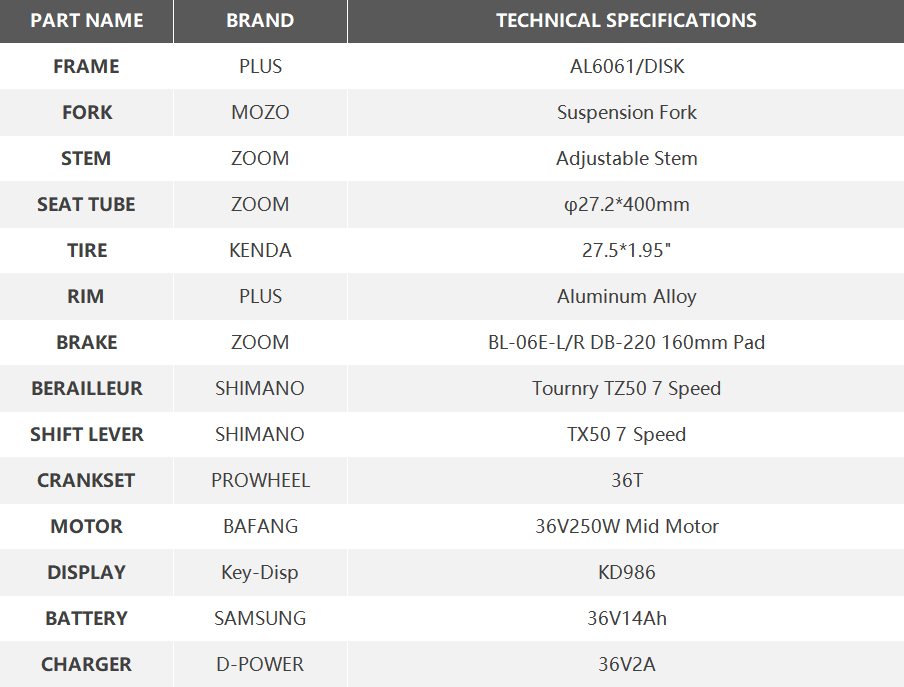
Task: Click the BERAILLEUR row label
Action: click(86, 389)
